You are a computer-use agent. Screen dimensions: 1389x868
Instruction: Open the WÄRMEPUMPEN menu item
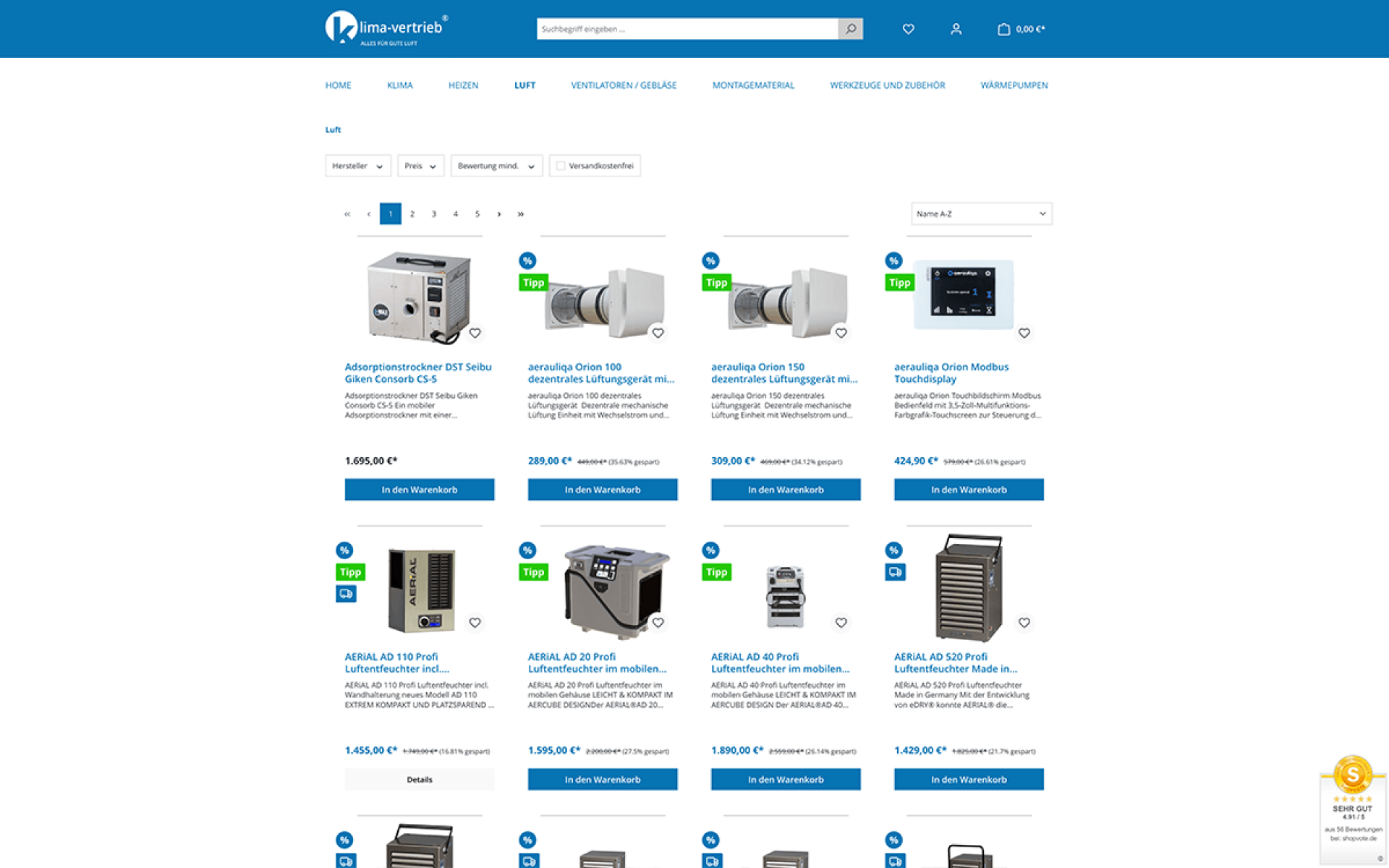[x=1014, y=85]
